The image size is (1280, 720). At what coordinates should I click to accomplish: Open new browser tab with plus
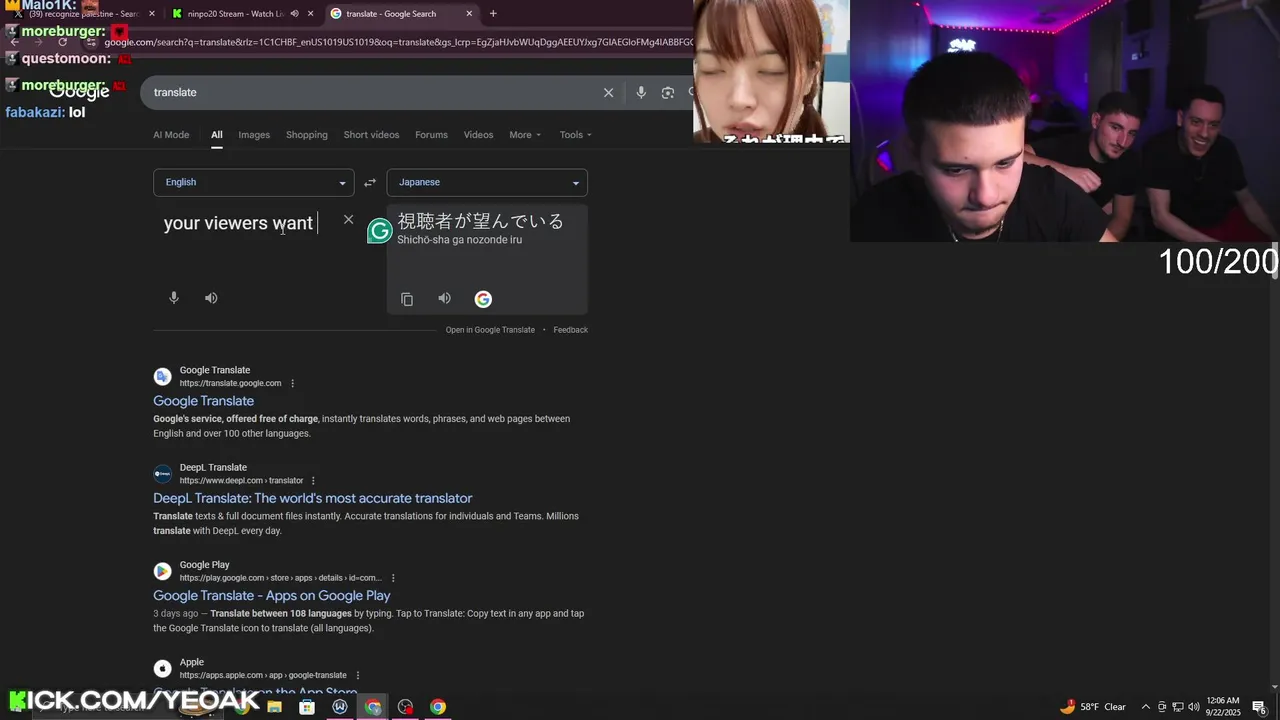pyautogui.click(x=493, y=13)
